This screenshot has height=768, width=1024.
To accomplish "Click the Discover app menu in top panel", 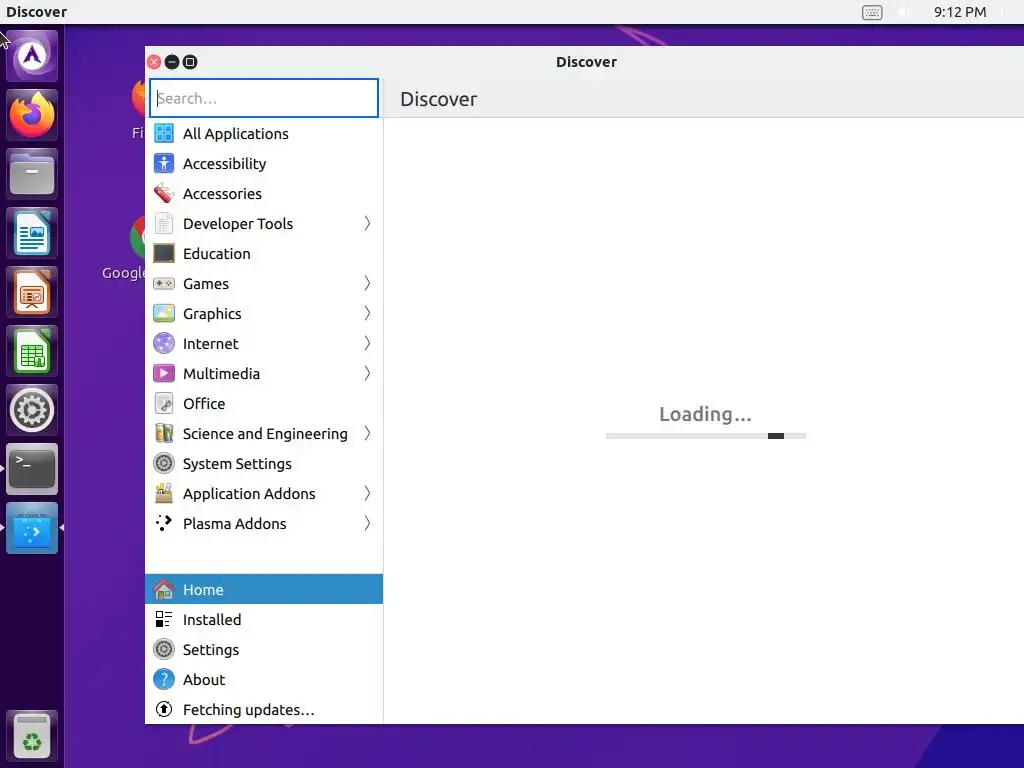I will pos(37,12).
